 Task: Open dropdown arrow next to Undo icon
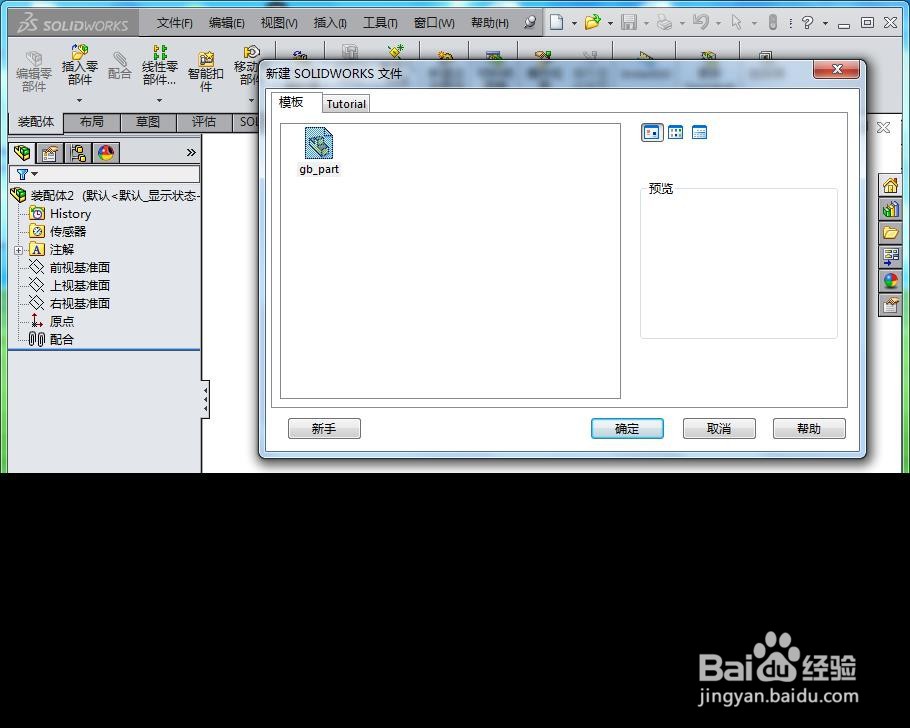(x=718, y=24)
